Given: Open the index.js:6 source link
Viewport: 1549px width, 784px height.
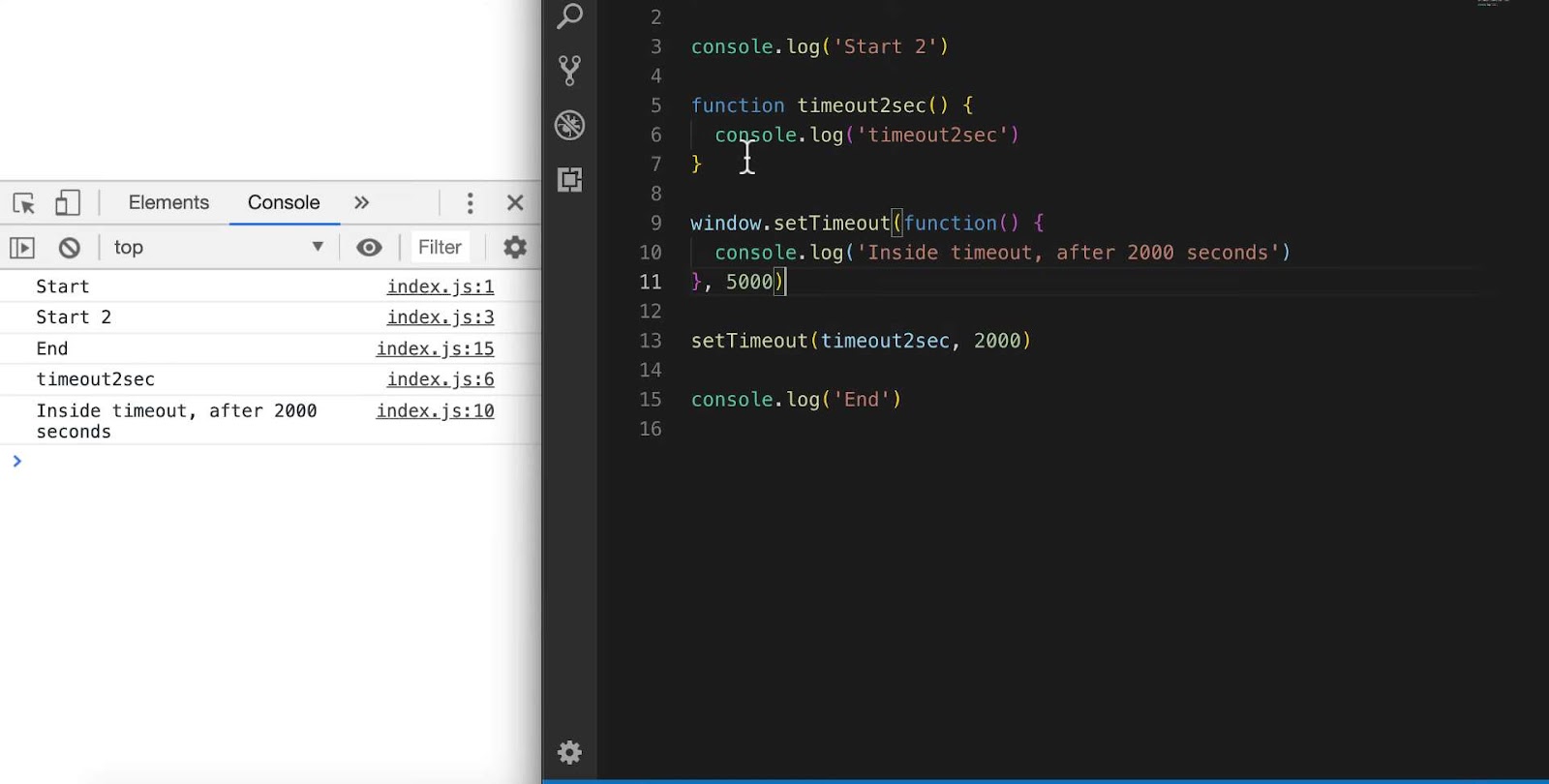Looking at the screenshot, I should pos(440,379).
